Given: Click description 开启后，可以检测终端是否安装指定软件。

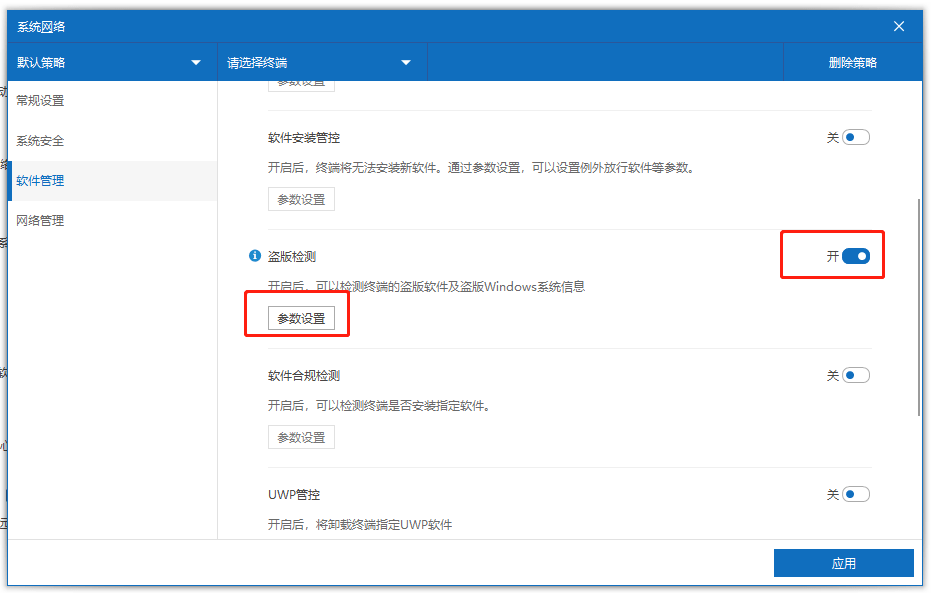Looking at the screenshot, I should click(379, 406).
